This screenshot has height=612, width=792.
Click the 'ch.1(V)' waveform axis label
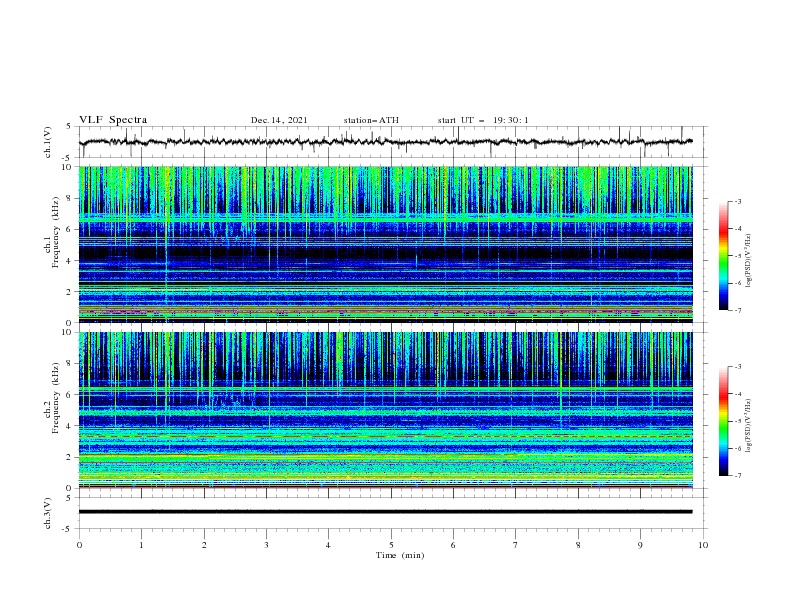pyautogui.click(x=47, y=142)
